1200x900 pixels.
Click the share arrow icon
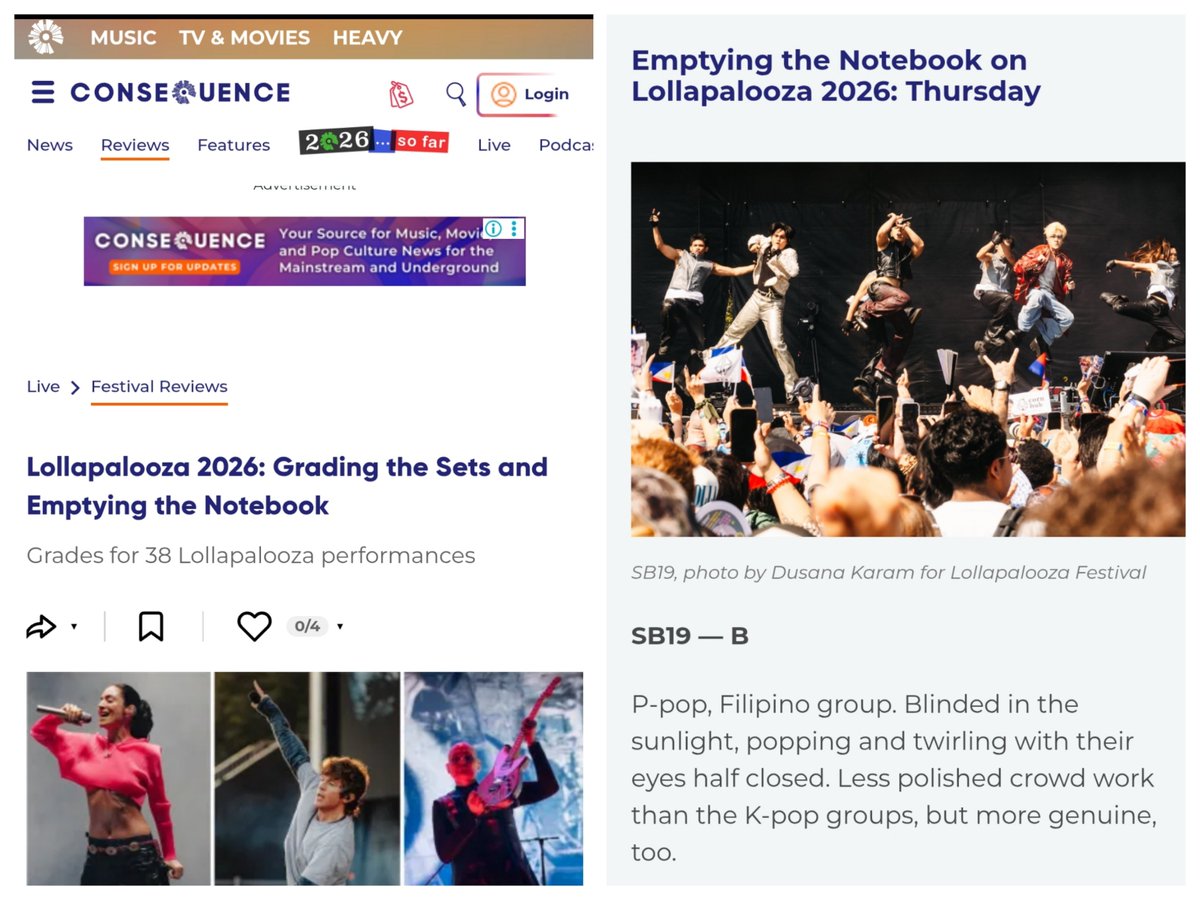coord(41,627)
